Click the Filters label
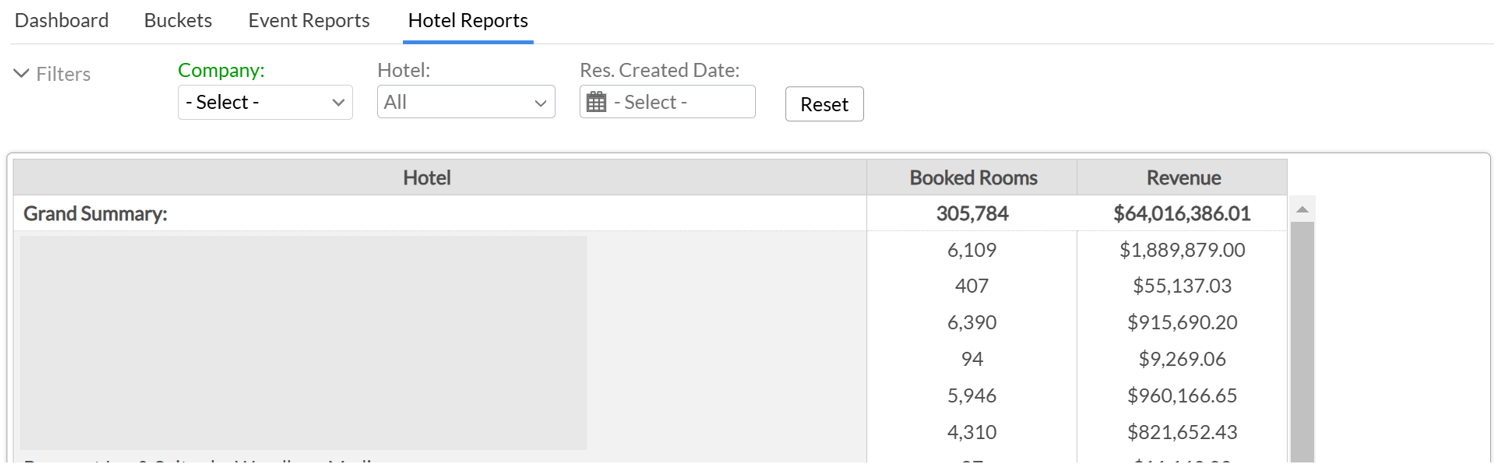 click(x=63, y=74)
